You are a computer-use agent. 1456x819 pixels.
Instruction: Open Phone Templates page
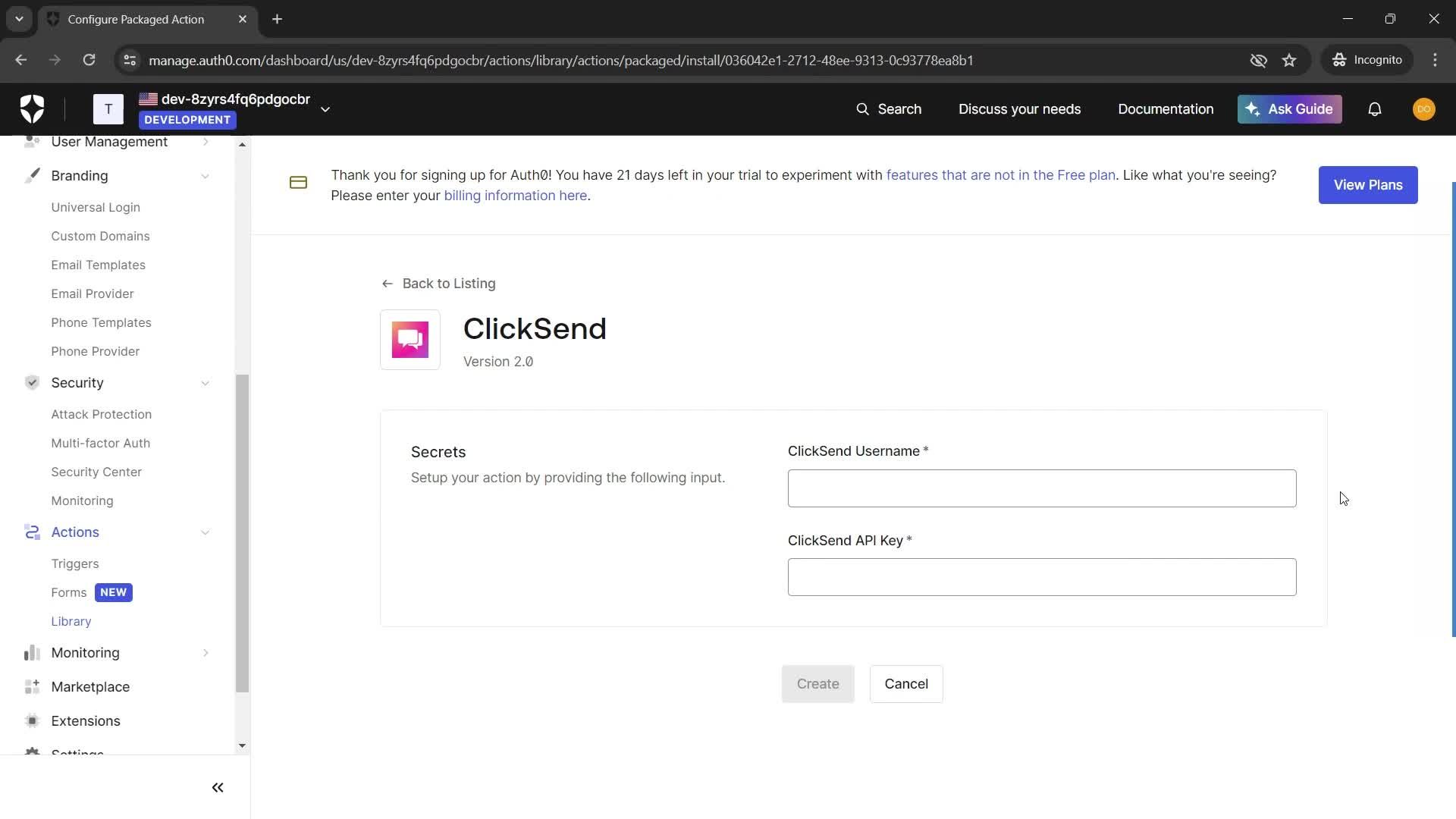pos(101,322)
